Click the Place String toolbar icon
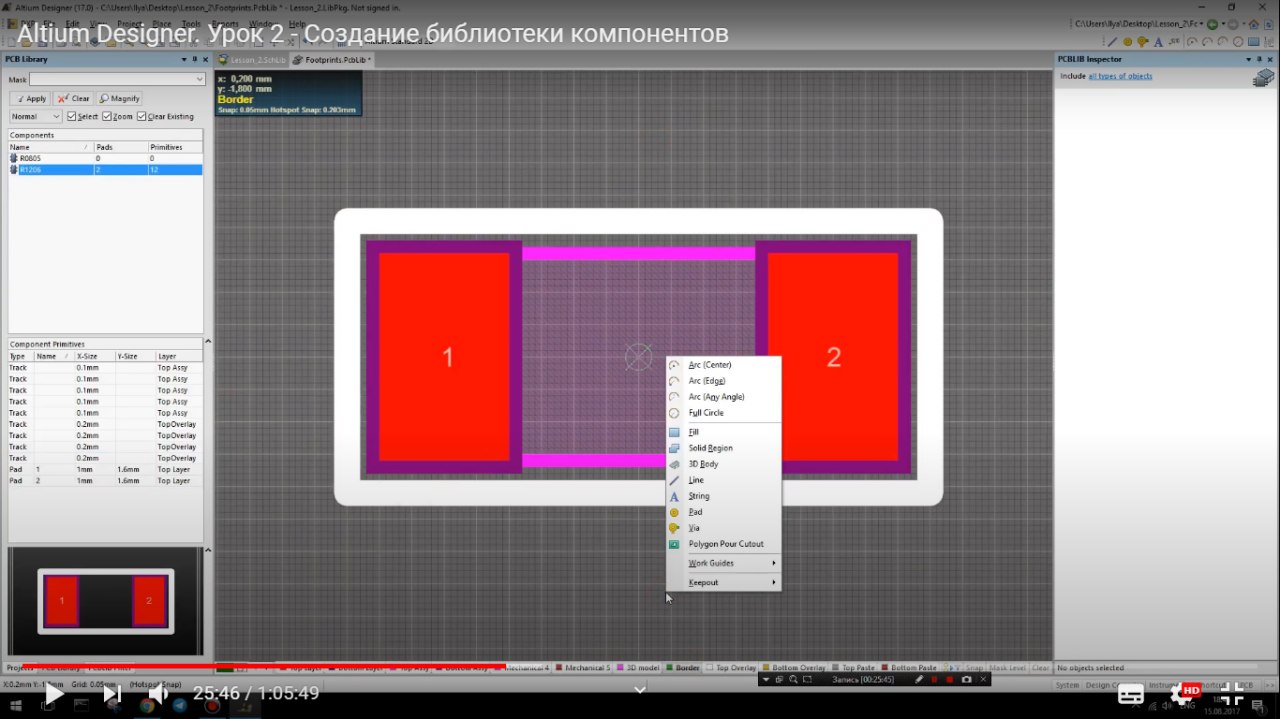 coord(1156,42)
